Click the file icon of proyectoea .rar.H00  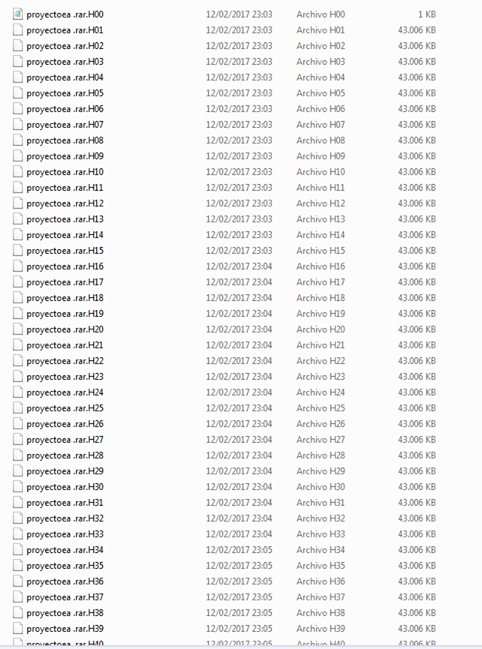[18, 14]
